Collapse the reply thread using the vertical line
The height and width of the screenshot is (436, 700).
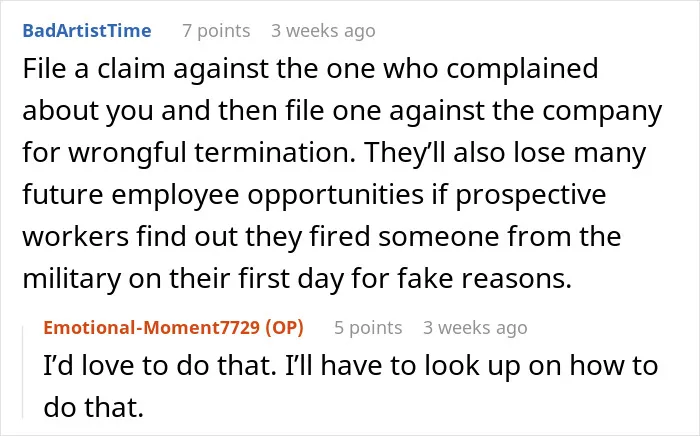pos(23,372)
